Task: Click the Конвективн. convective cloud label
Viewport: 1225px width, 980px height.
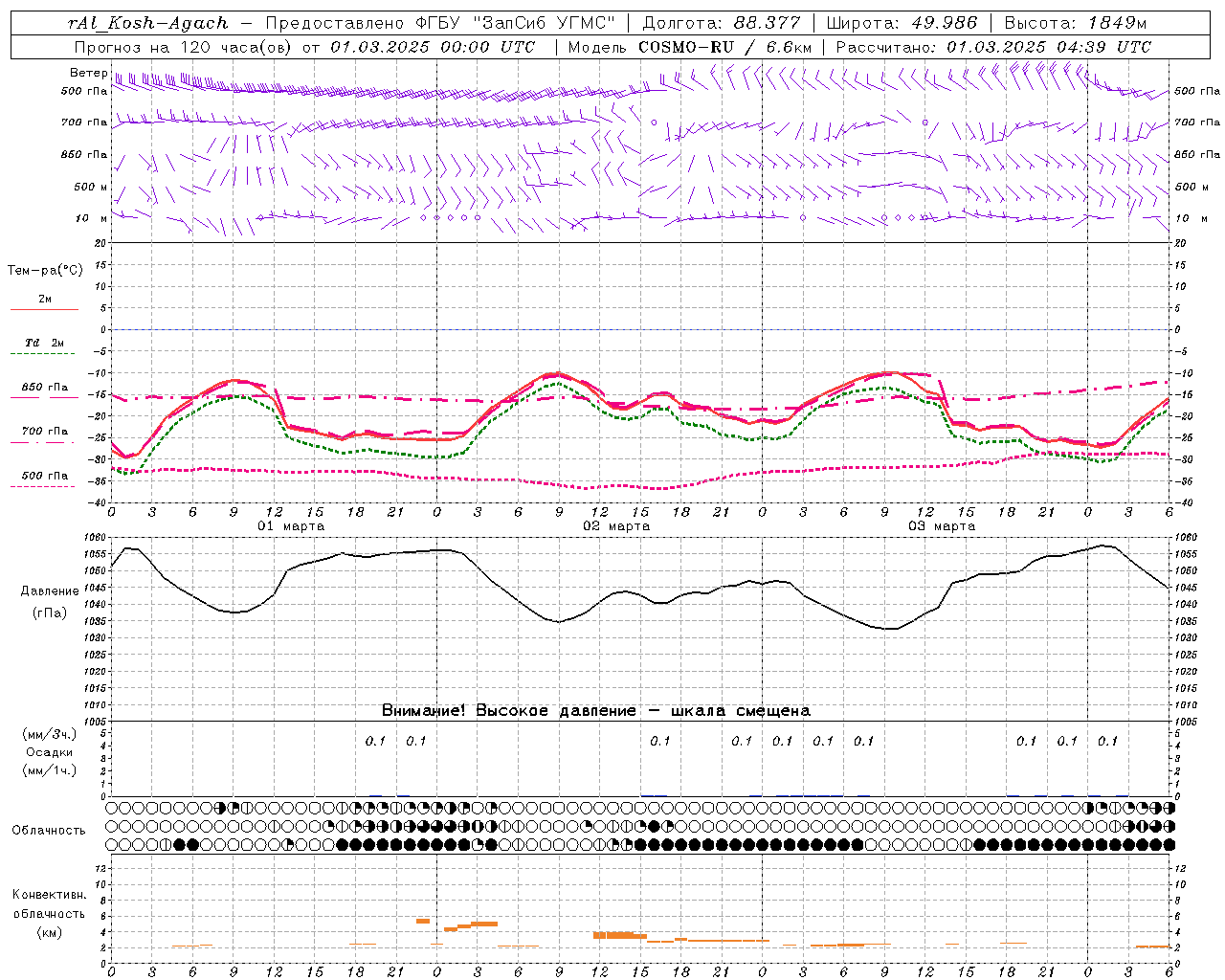Action: [49, 895]
